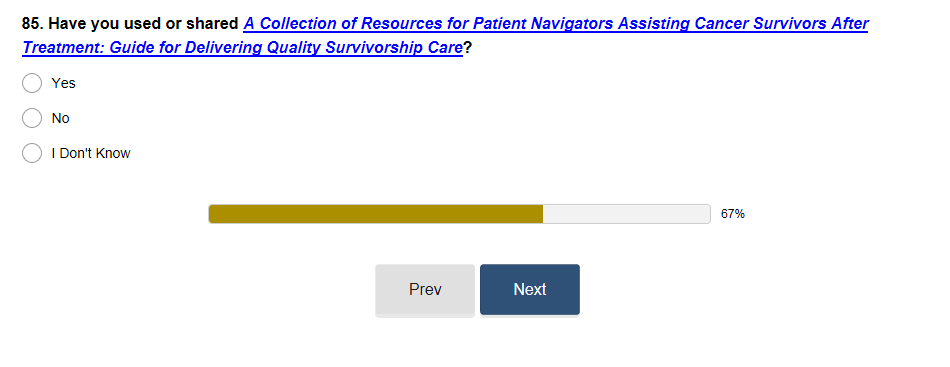This screenshot has height=367, width=950.
Task: Click the Next button
Action: click(x=530, y=289)
